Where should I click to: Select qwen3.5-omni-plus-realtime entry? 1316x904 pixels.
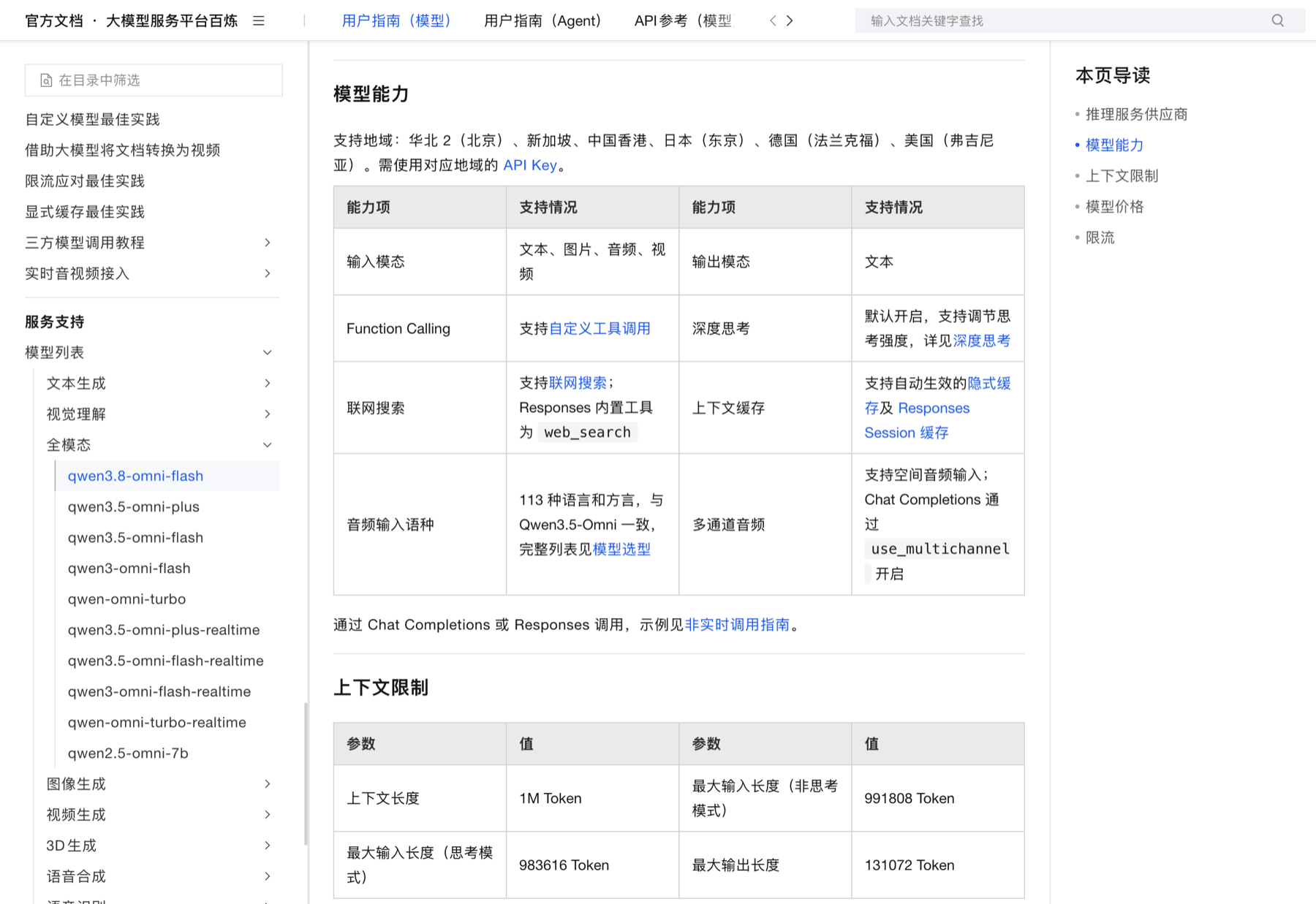click(x=164, y=629)
